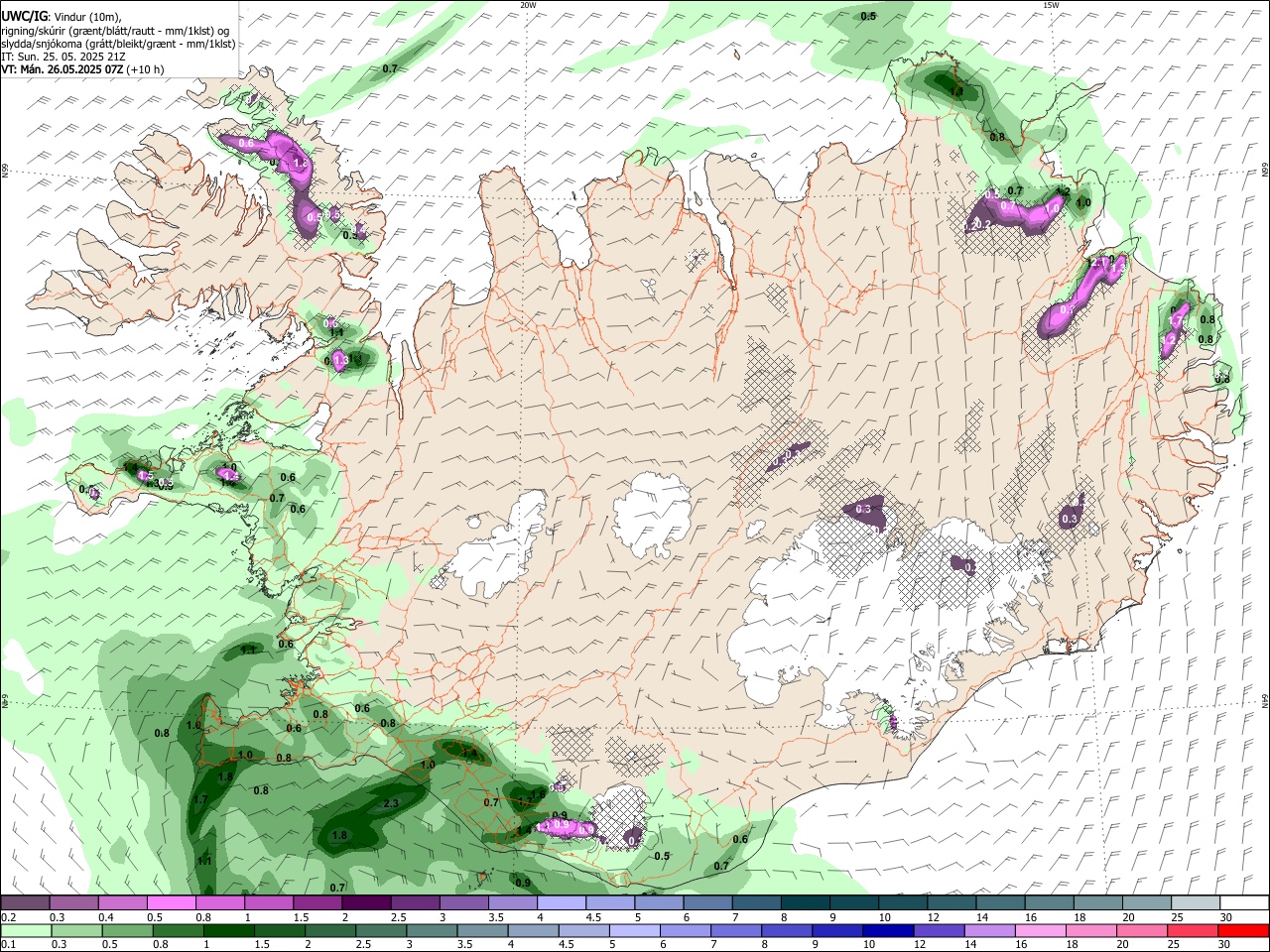Click the '1.7' rainfall value on the map

pyautogui.click(x=200, y=799)
